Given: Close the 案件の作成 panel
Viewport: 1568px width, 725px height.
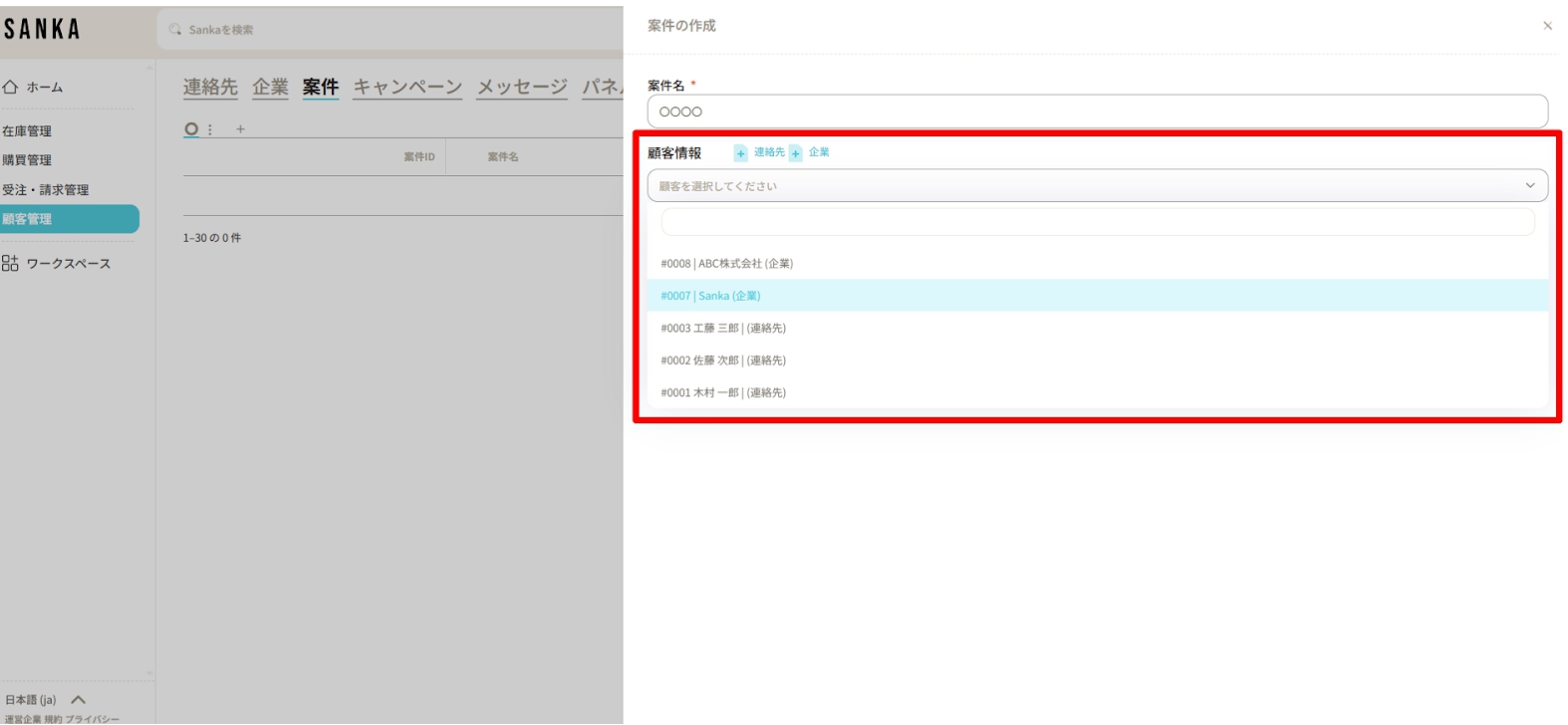Looking at the screenshot, I should [1547, 26].
